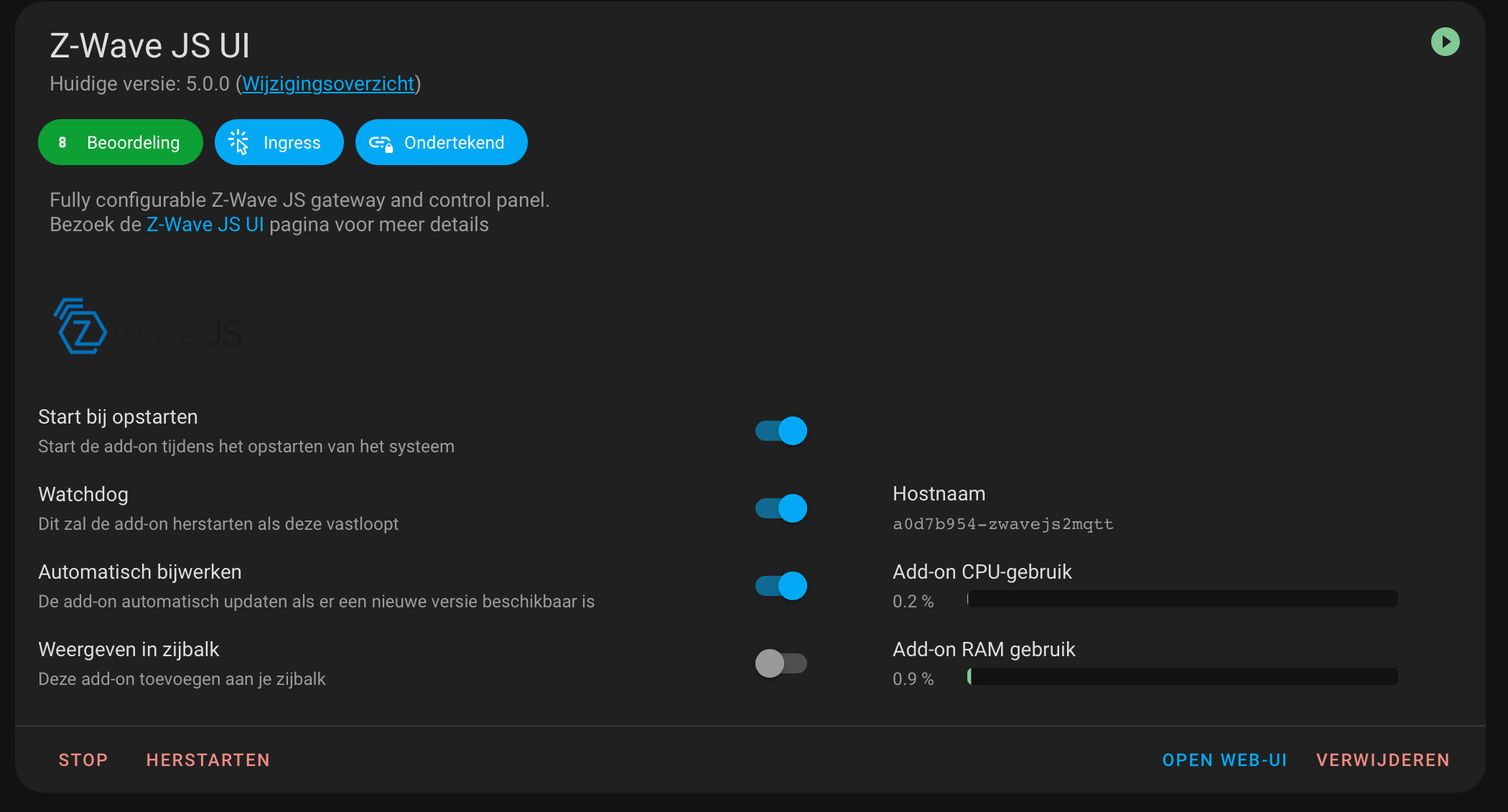Turn off the Watchdog switch
The height and width of the screenshot is (812, 1508).
click(x=781, y=508)
